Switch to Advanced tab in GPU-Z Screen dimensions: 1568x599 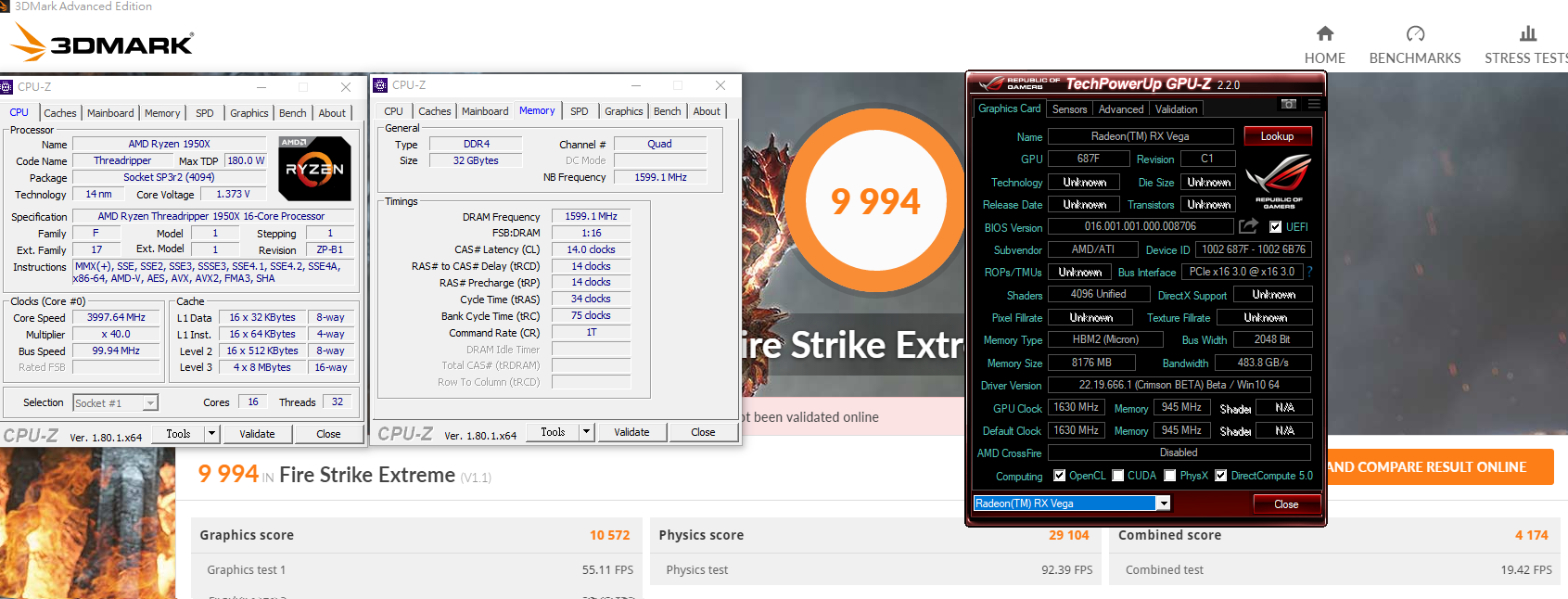click(1121, 109)
